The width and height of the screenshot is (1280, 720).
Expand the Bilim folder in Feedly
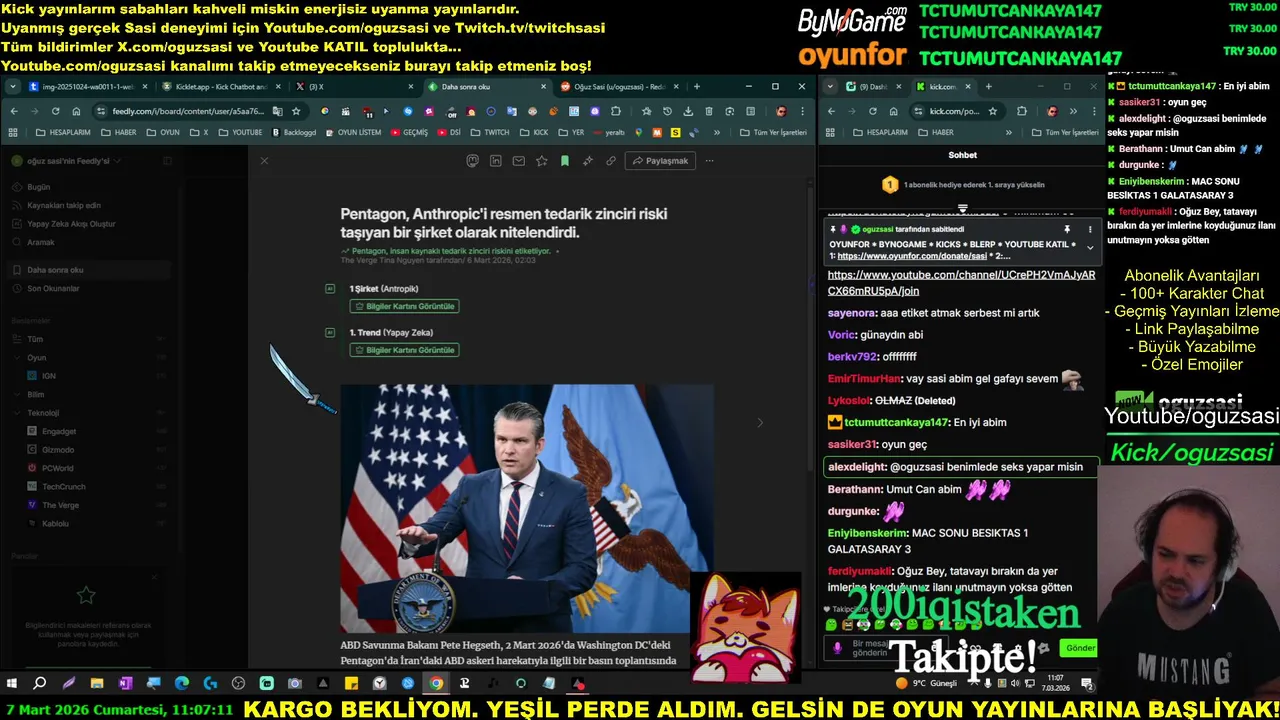tap(18, 394)
